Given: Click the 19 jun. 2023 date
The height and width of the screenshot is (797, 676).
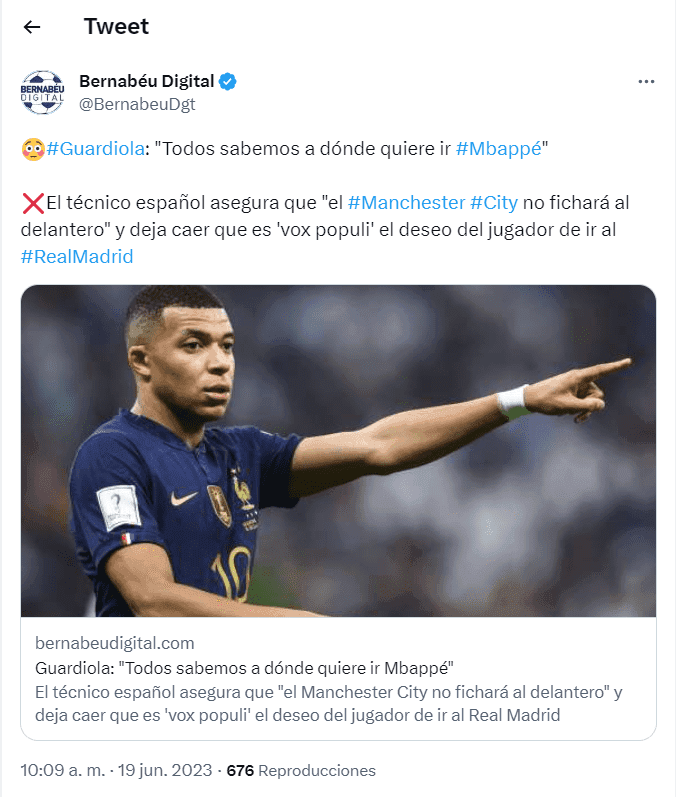Looking at the screenshot, I should [165, 770].
